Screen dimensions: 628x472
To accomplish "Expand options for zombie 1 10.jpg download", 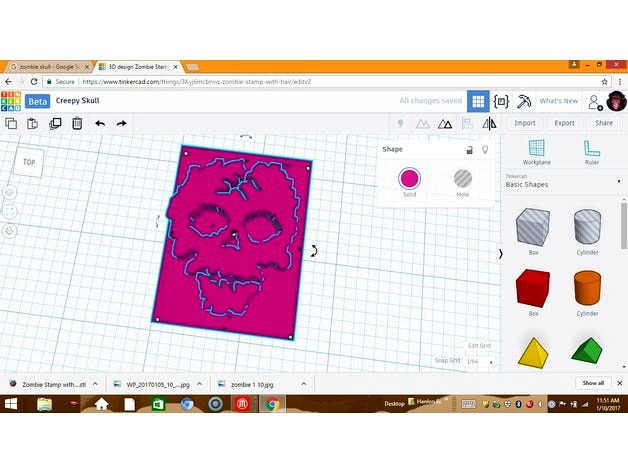I will 304,384.
